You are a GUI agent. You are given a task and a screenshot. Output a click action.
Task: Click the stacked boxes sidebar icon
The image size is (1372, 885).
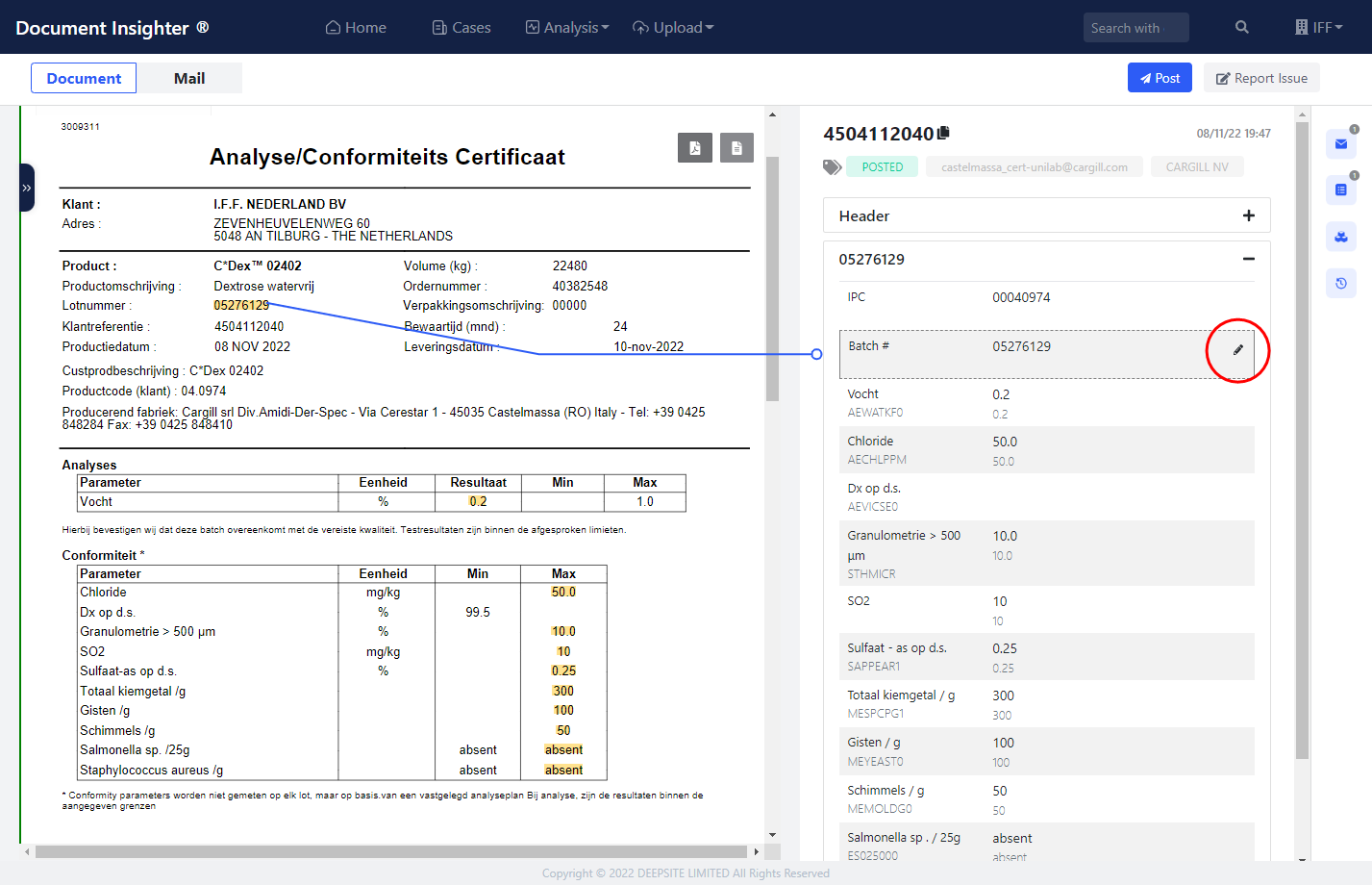pos(1341,237)
